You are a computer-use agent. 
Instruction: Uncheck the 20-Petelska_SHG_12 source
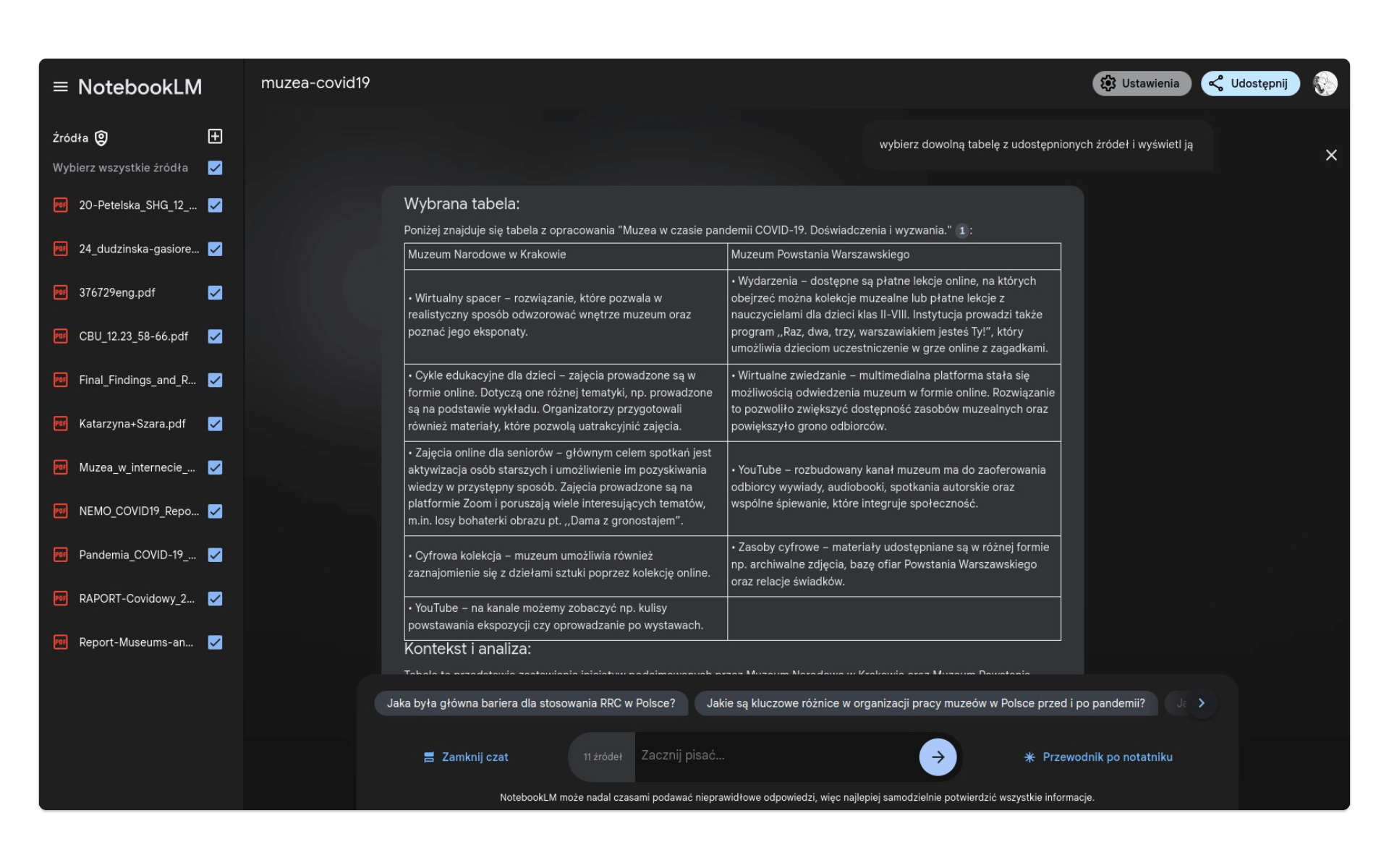215,205
